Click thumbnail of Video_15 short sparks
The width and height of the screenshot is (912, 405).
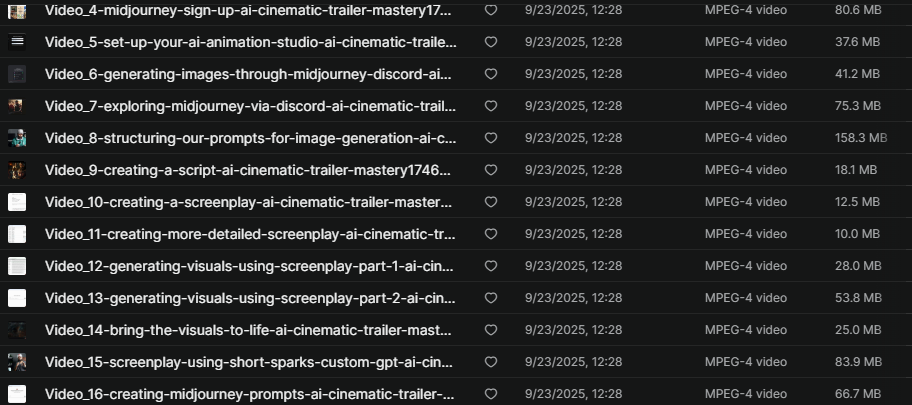[17, 362]
